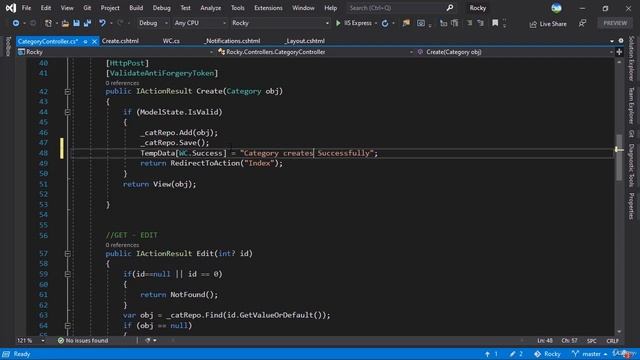
Task: Open the Solution Explorer side panel tab
Action: tap(631, 58)
